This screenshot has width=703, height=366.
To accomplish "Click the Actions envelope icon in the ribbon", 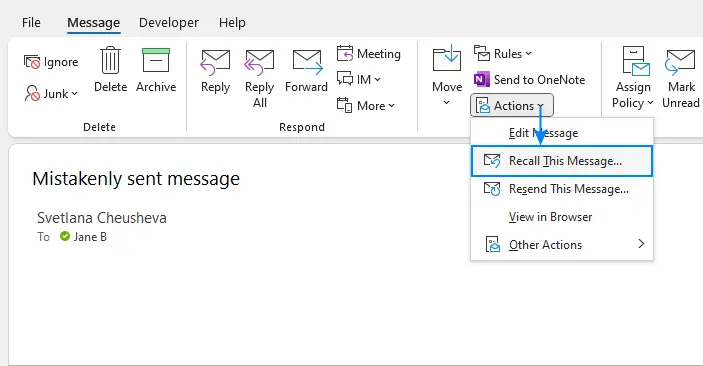I will pyautogui.click(x=483, y=106).
